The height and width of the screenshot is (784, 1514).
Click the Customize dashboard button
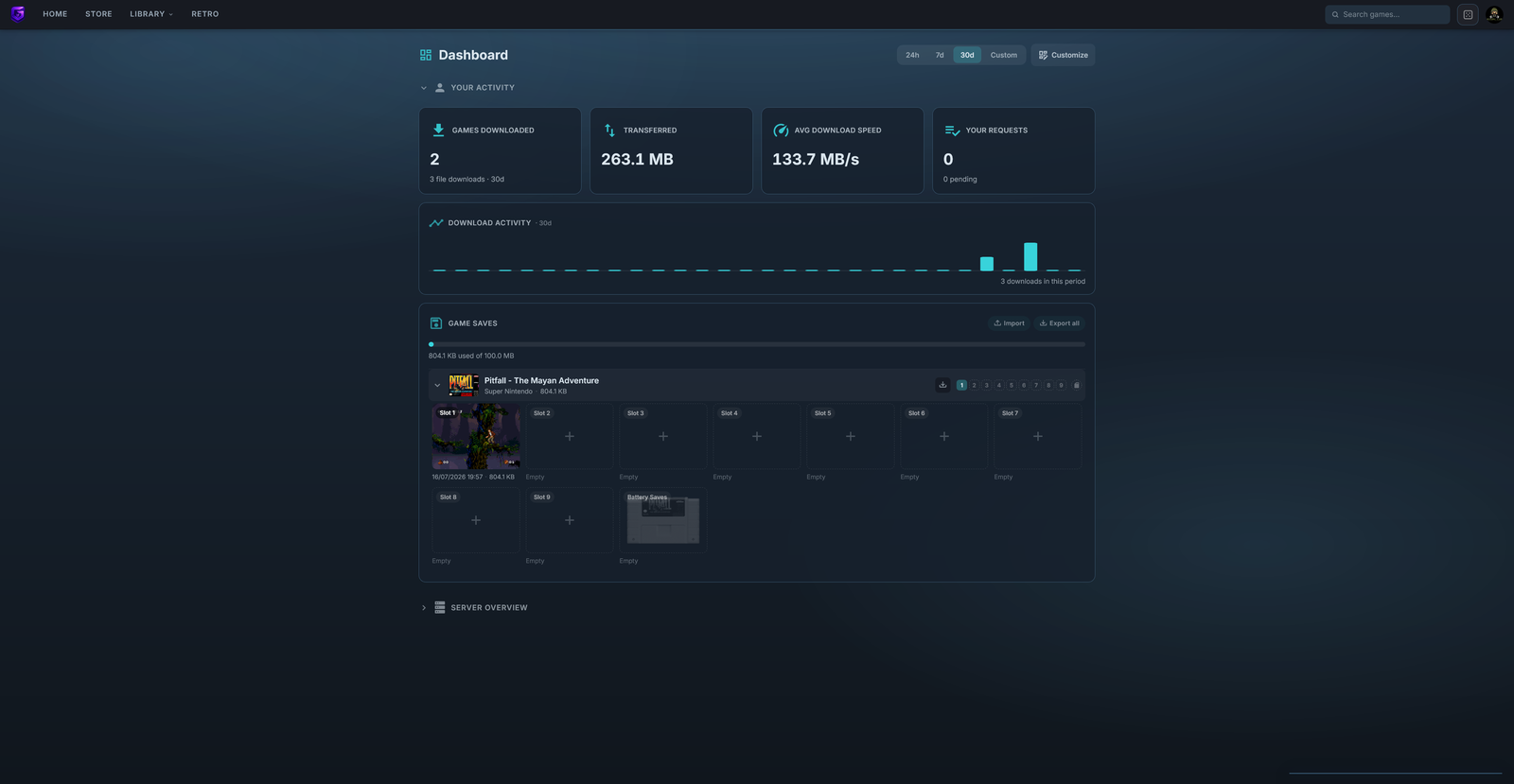pyautogui.click(x=1064, y=55)
